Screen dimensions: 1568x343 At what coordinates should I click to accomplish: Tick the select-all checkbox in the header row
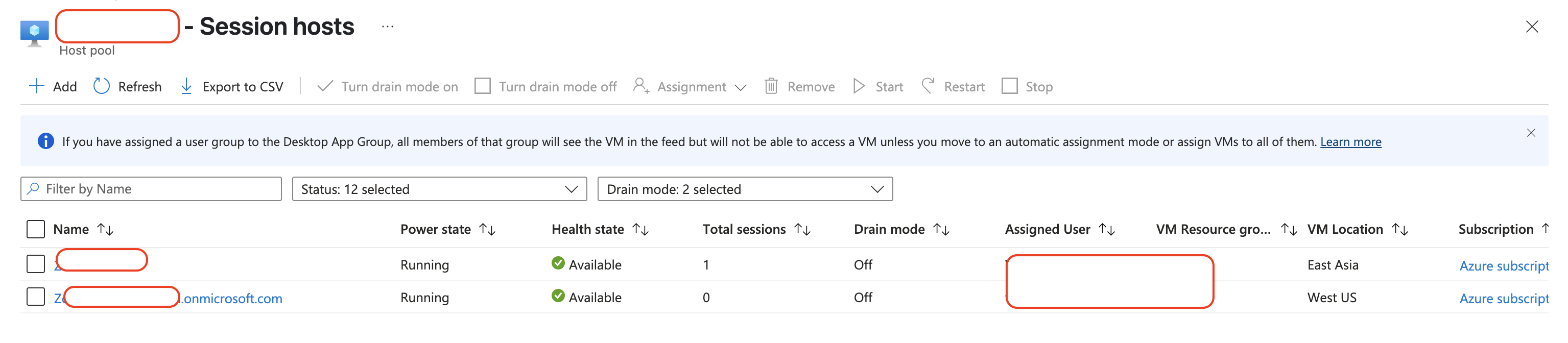[36, 229]
